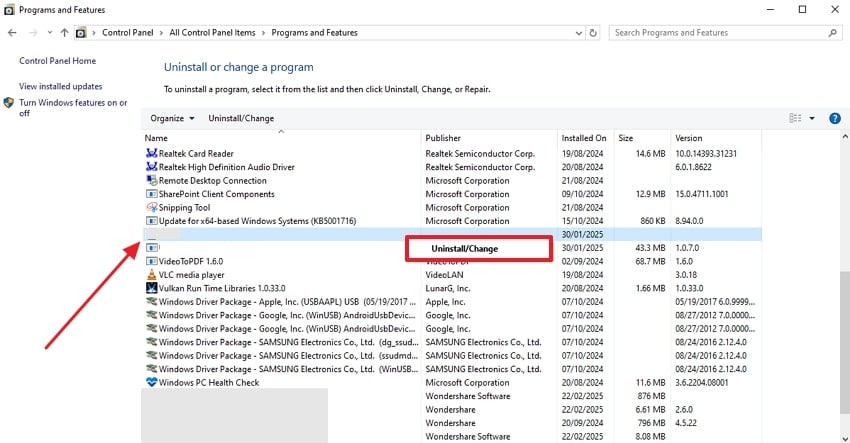Open the Organize dropdown menu

point(172,118)
